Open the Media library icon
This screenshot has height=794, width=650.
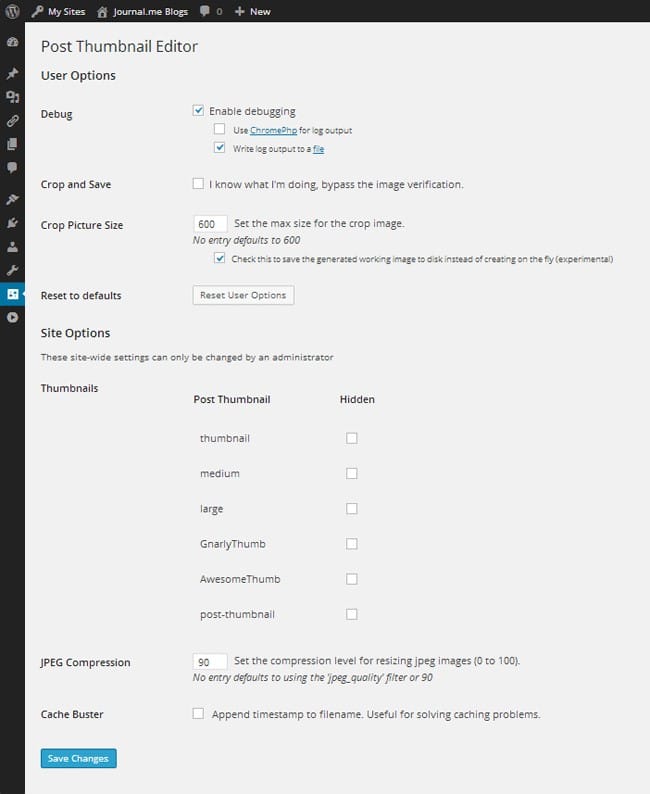click(x=12, y=97)
